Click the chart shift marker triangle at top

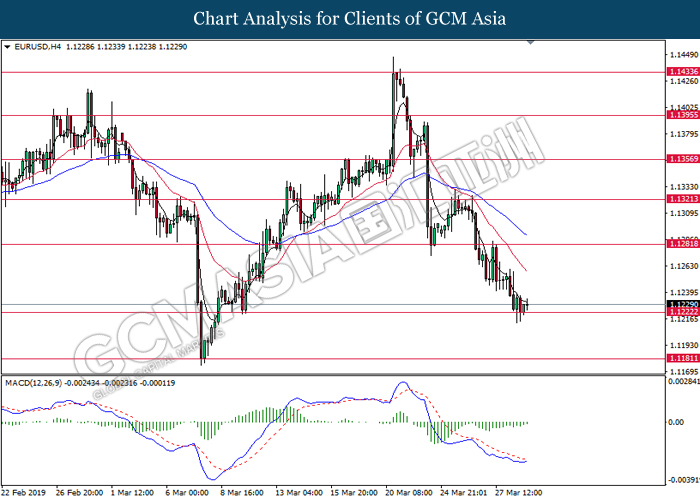tap(530, 42)
